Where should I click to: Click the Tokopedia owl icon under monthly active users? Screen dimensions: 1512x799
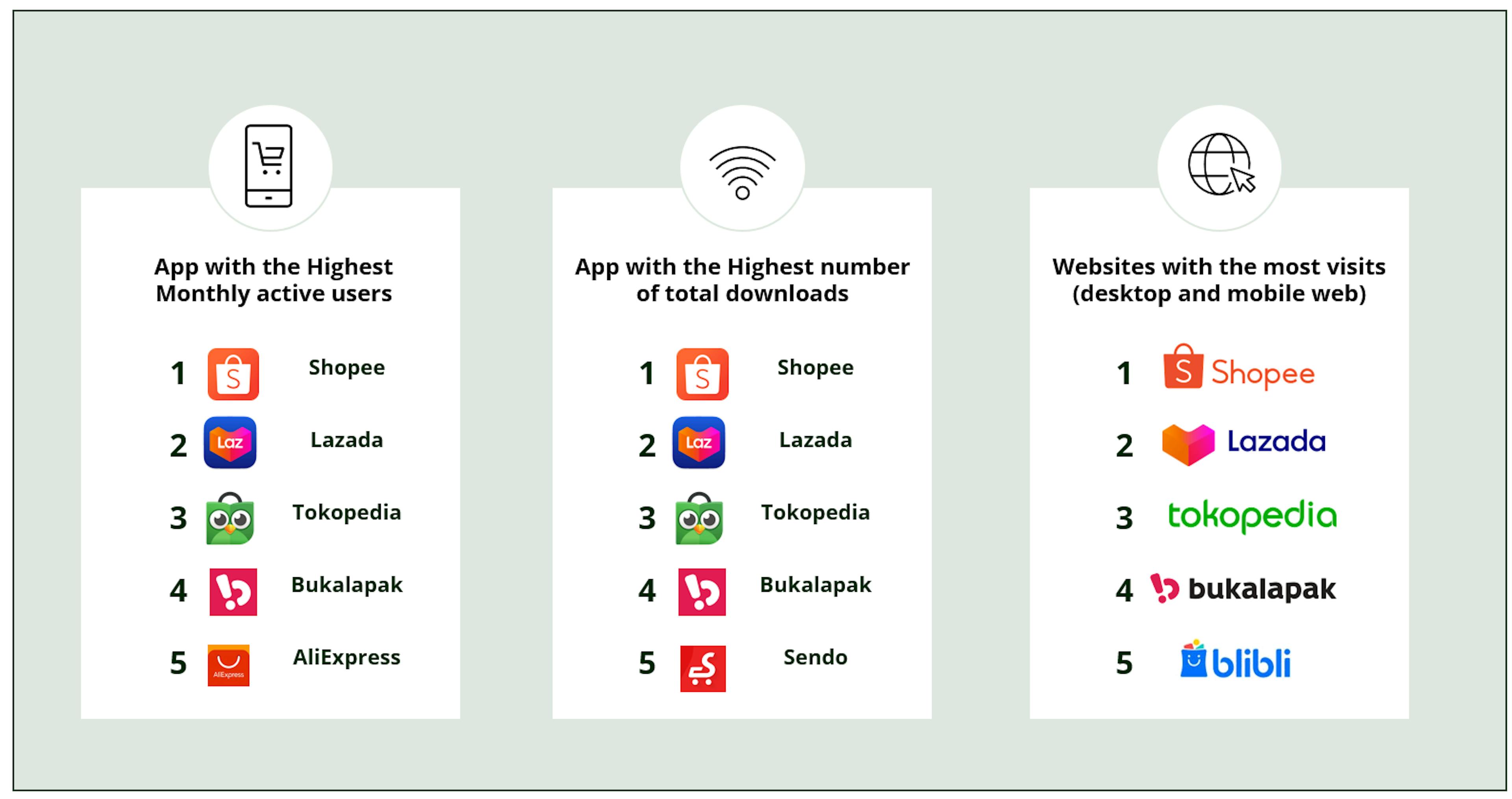point(230,519)
